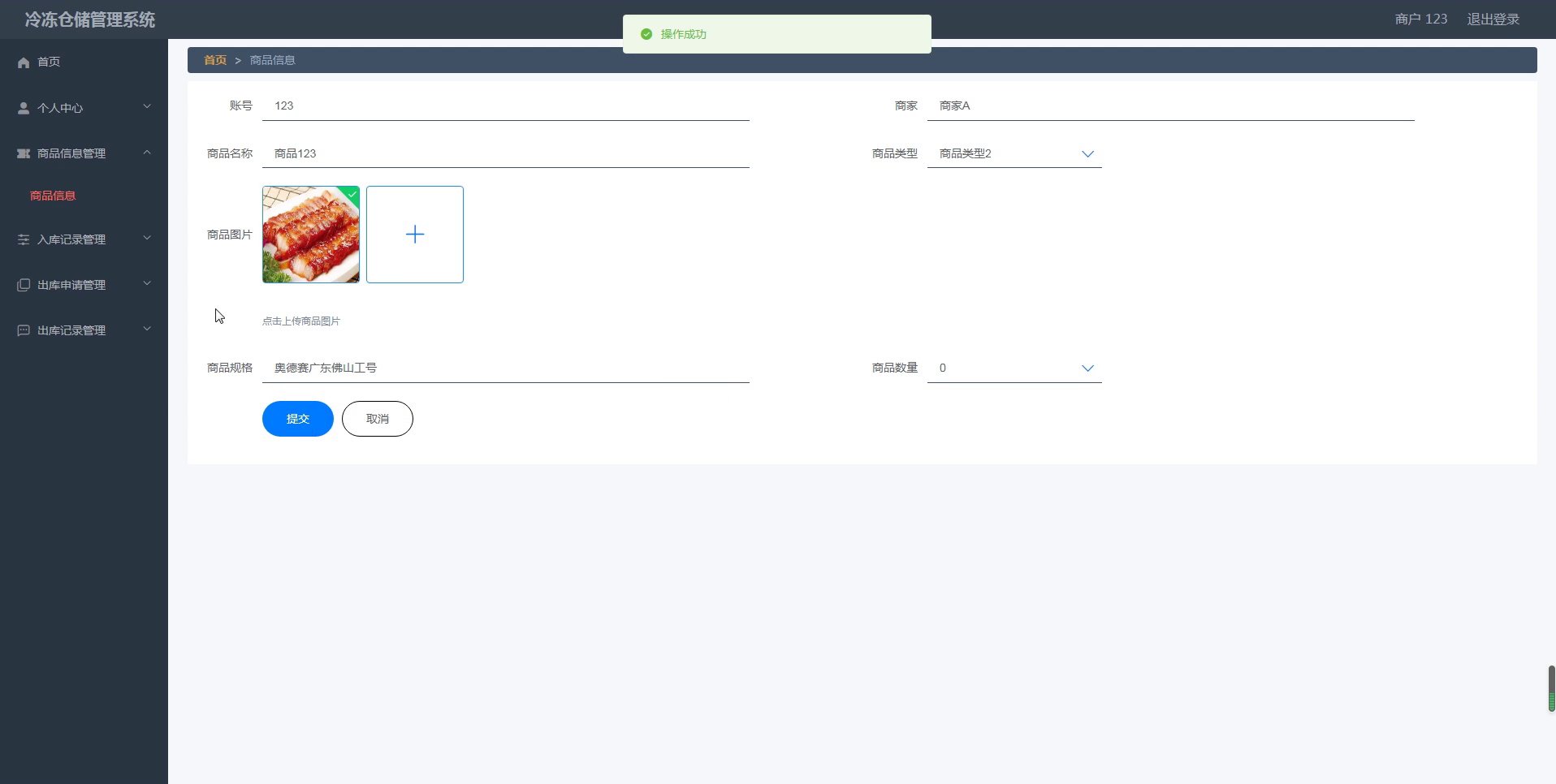Click the 点击上传商品图片 hint text
1556x784 pixels.
coord(301,321)
